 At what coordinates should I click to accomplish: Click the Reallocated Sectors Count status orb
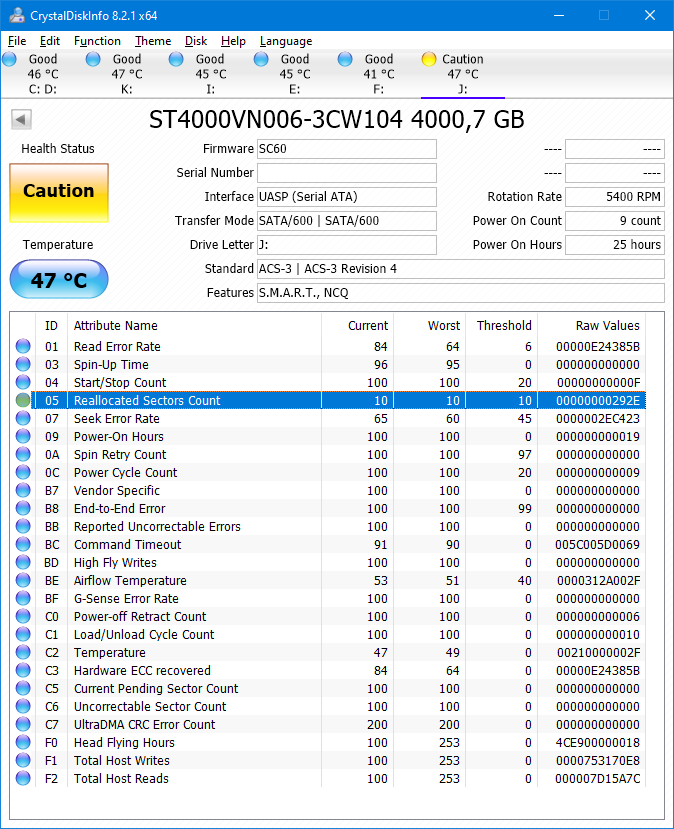pyautogui.click(x=23, y=401)
